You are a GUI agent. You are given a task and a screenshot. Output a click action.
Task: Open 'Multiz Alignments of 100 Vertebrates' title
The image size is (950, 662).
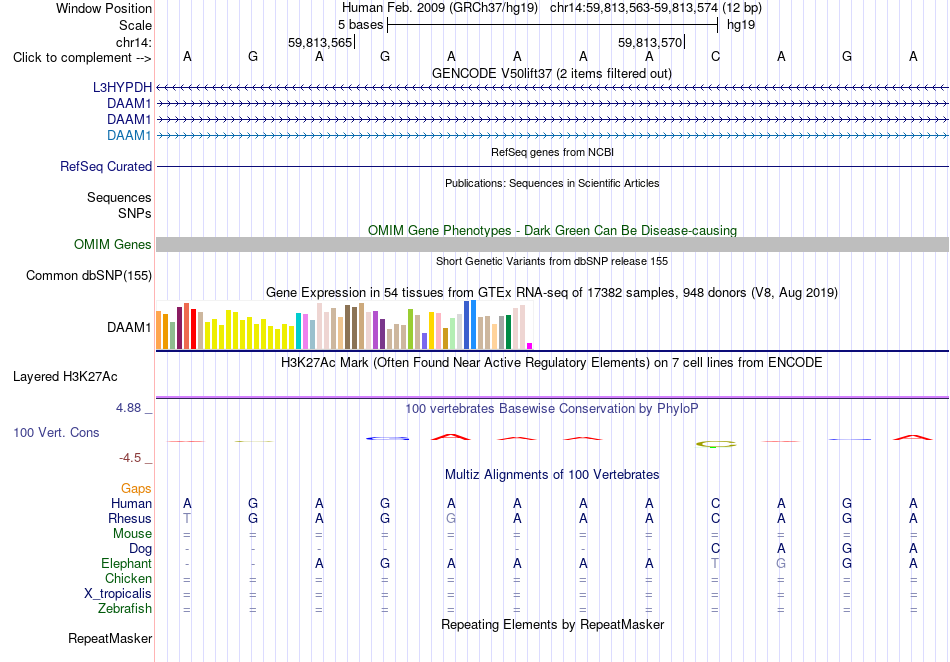pos(552,475)
